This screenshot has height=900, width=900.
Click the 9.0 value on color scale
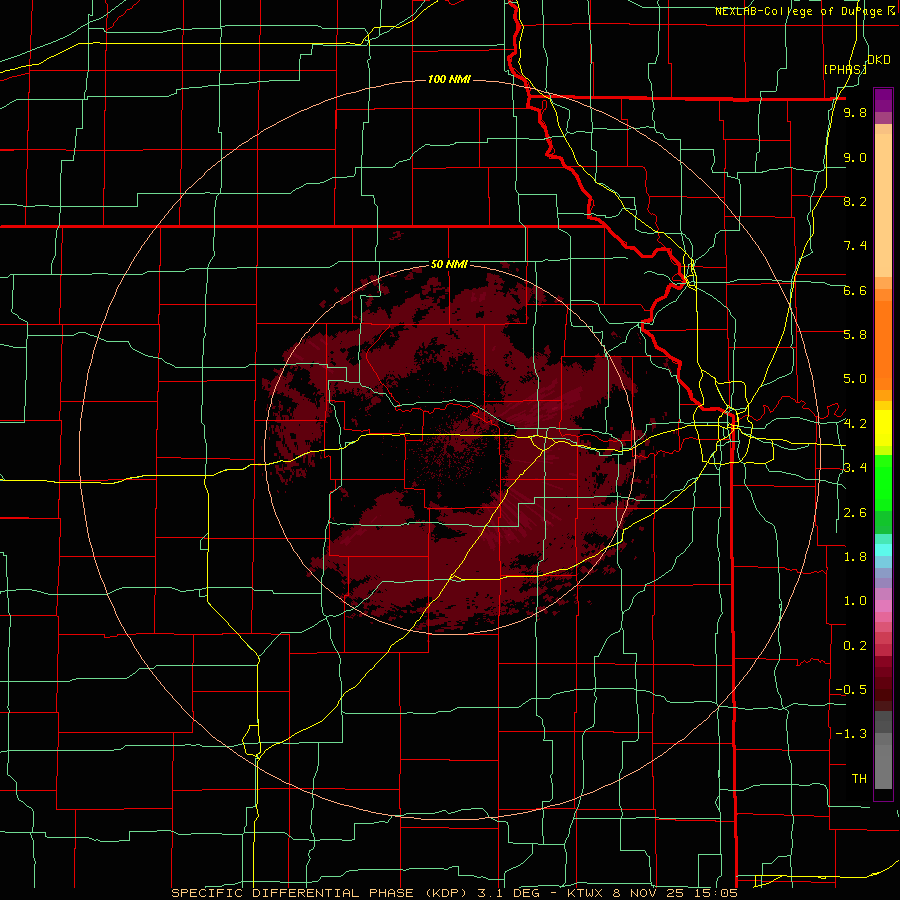(x=855, y=157)
